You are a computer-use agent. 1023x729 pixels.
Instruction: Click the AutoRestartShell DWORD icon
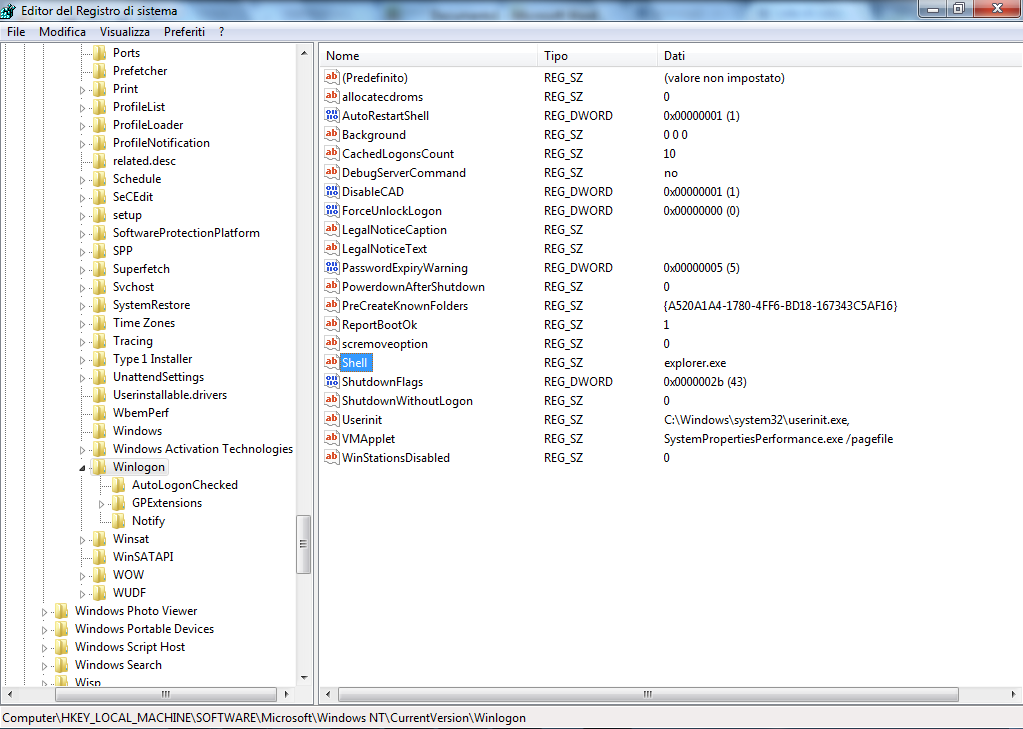tap(331, 116)
